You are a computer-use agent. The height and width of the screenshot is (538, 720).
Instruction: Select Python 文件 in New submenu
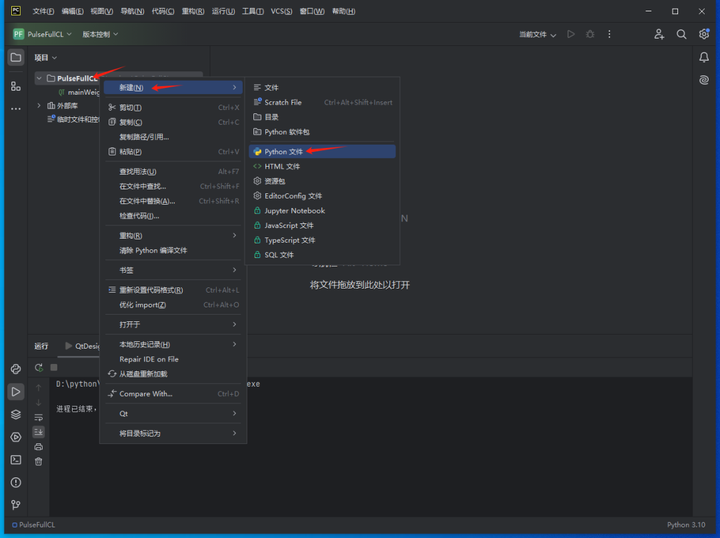tap(322, 151)
